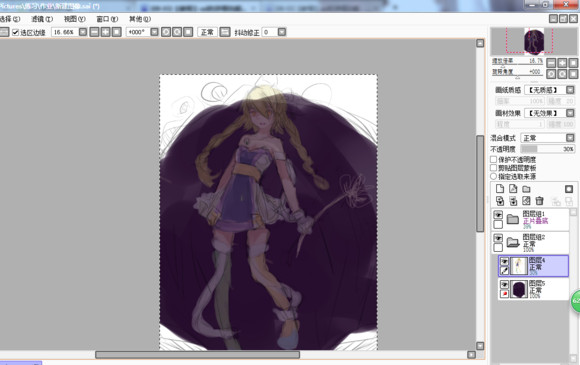Click the clear layer icon
580x365 pixels.
(x=526, y=201)
